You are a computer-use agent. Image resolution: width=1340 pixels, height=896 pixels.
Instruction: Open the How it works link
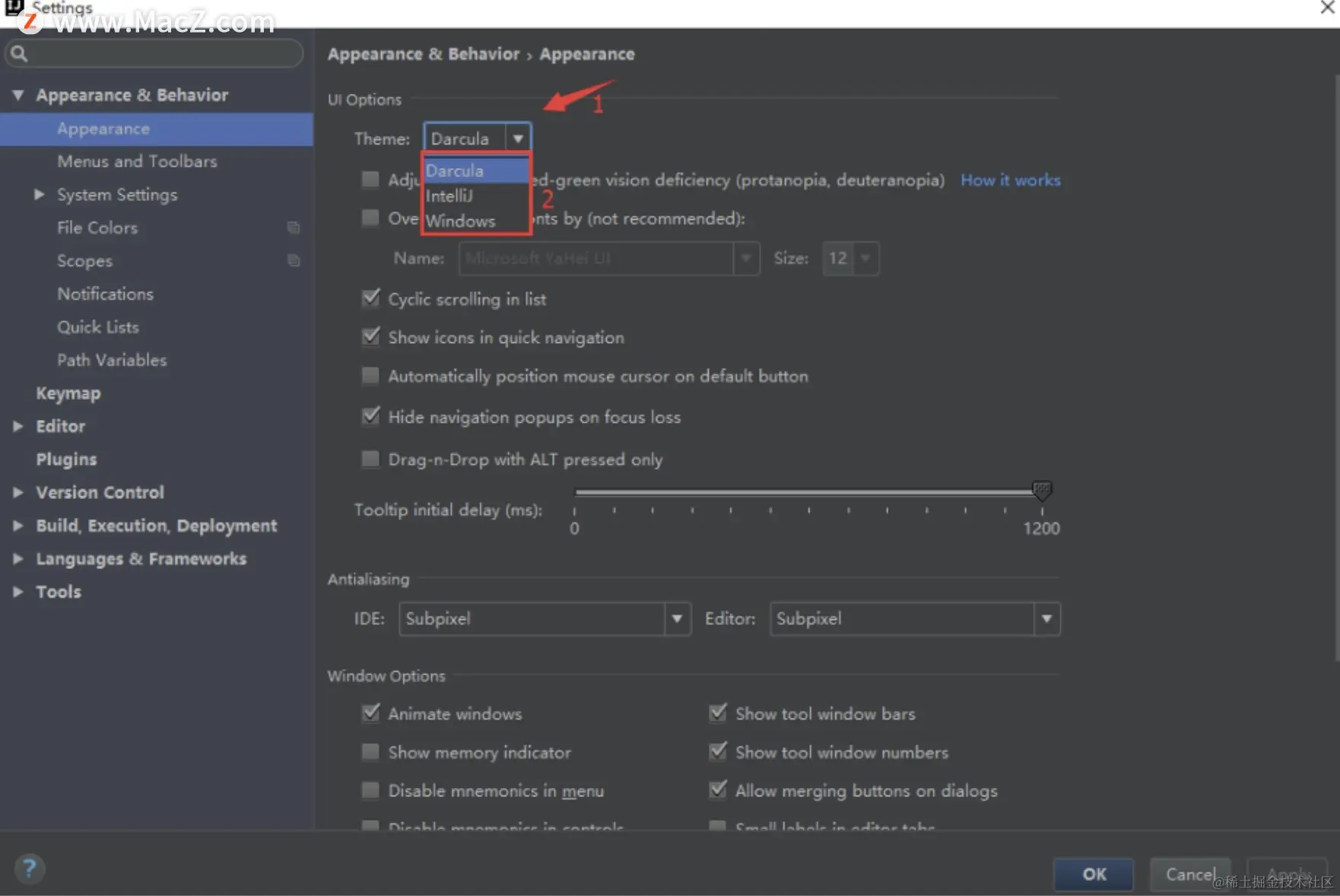(x=1010, y=180)
